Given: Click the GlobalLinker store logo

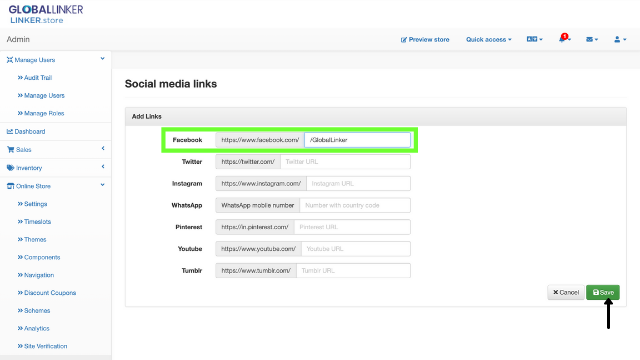Looking at the screenshot, I should 46,14.
